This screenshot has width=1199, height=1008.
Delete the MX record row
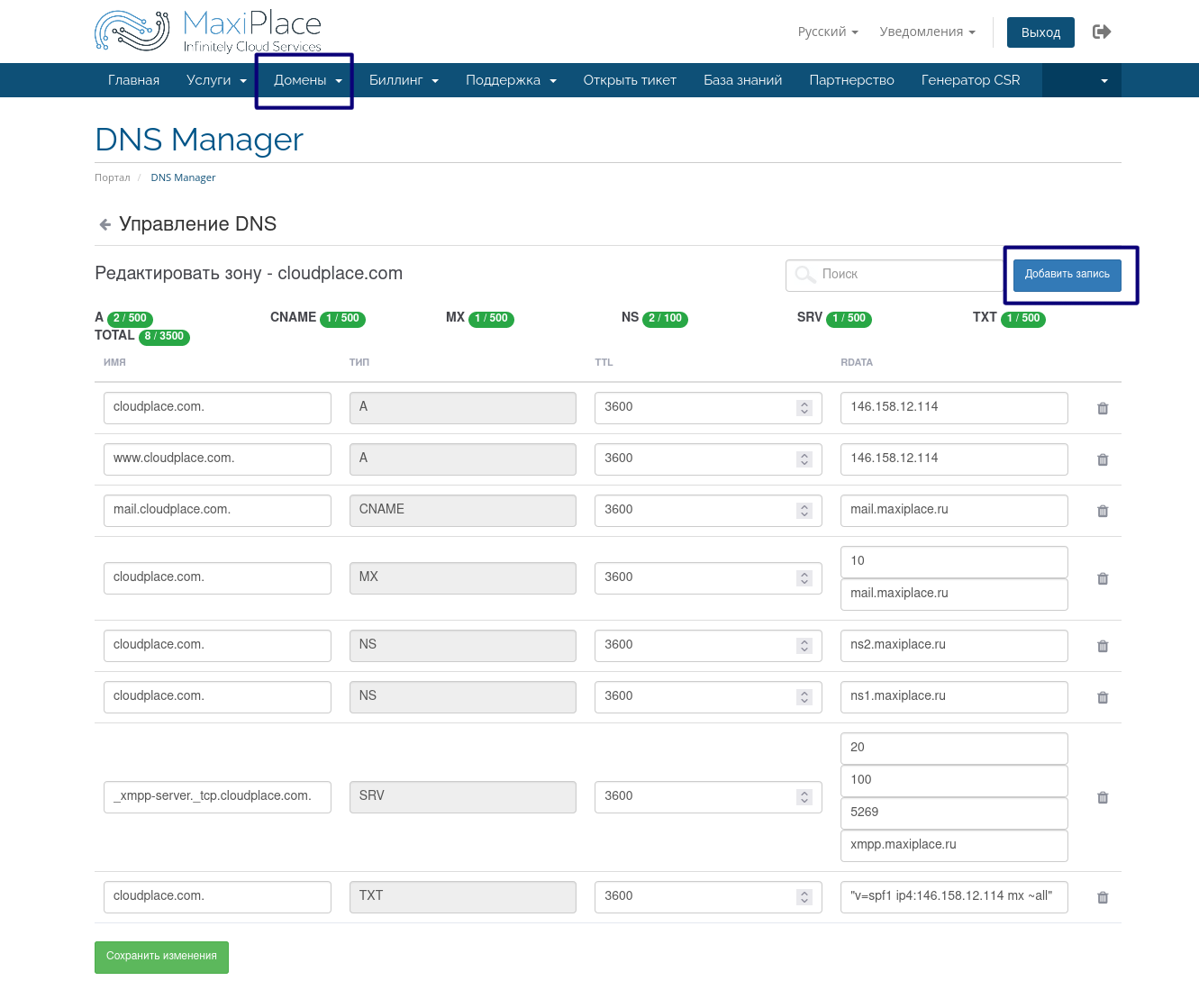pos(1103,578)
